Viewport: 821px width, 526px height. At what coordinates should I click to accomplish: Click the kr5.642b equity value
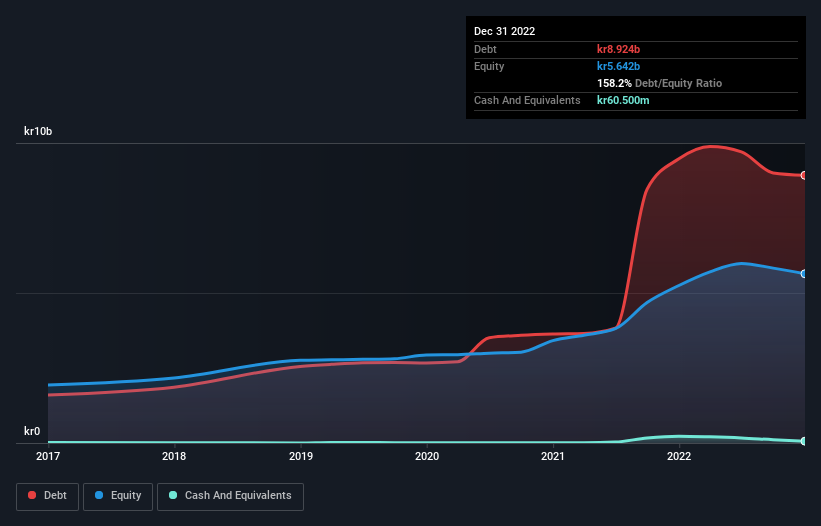(x=618, y=66)
